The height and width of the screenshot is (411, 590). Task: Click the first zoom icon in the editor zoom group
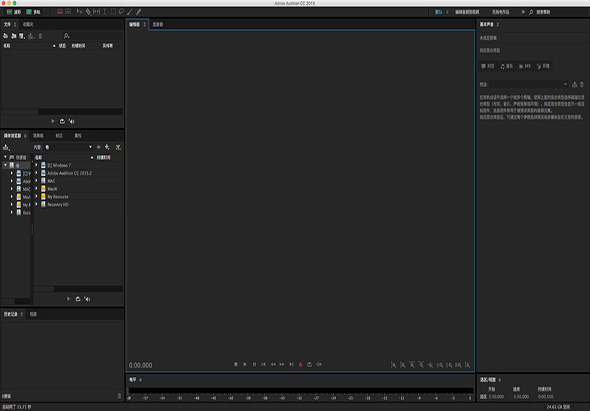(394, 365)
